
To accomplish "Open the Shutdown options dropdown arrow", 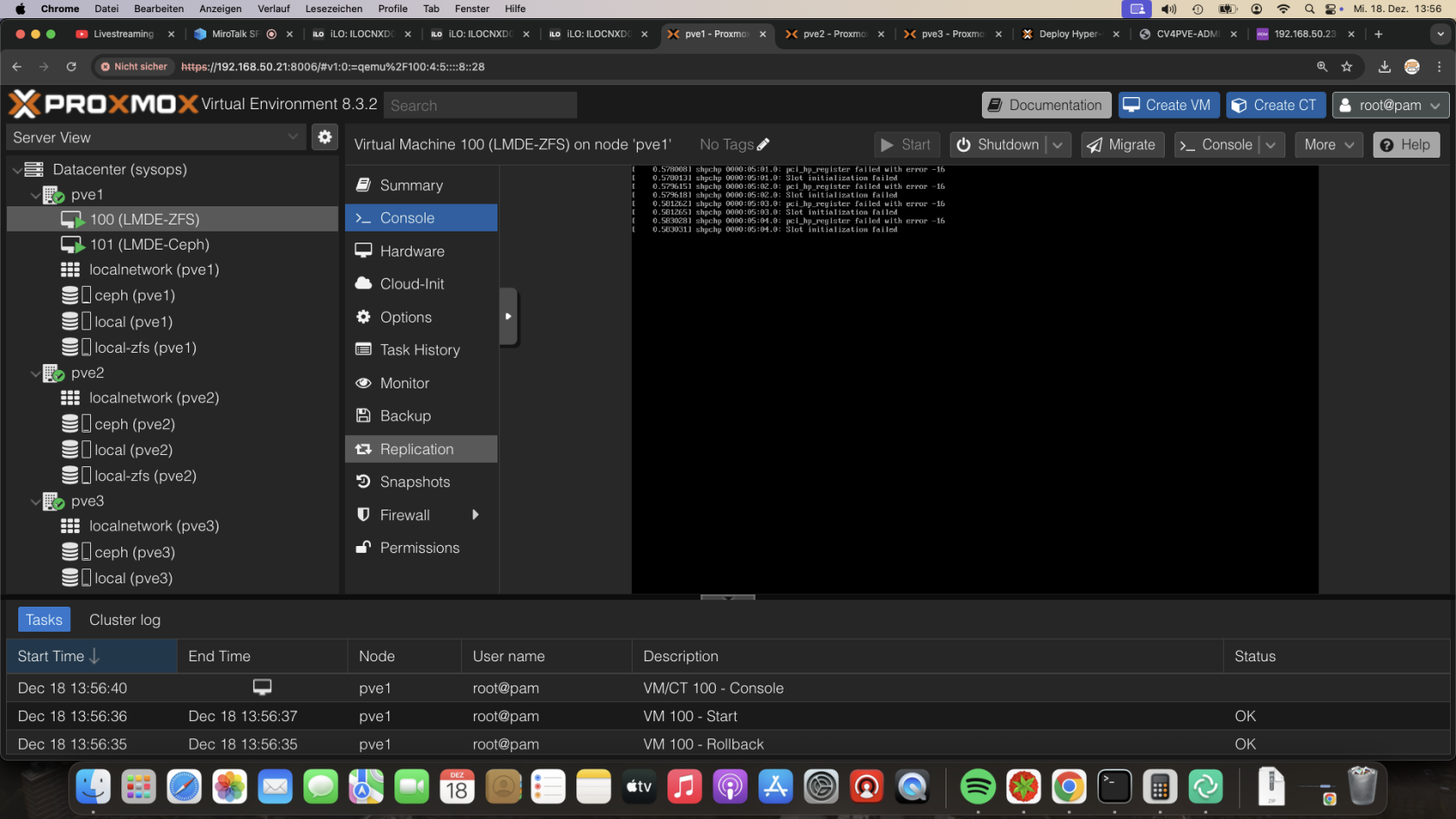I will [x=1058, y=145].
